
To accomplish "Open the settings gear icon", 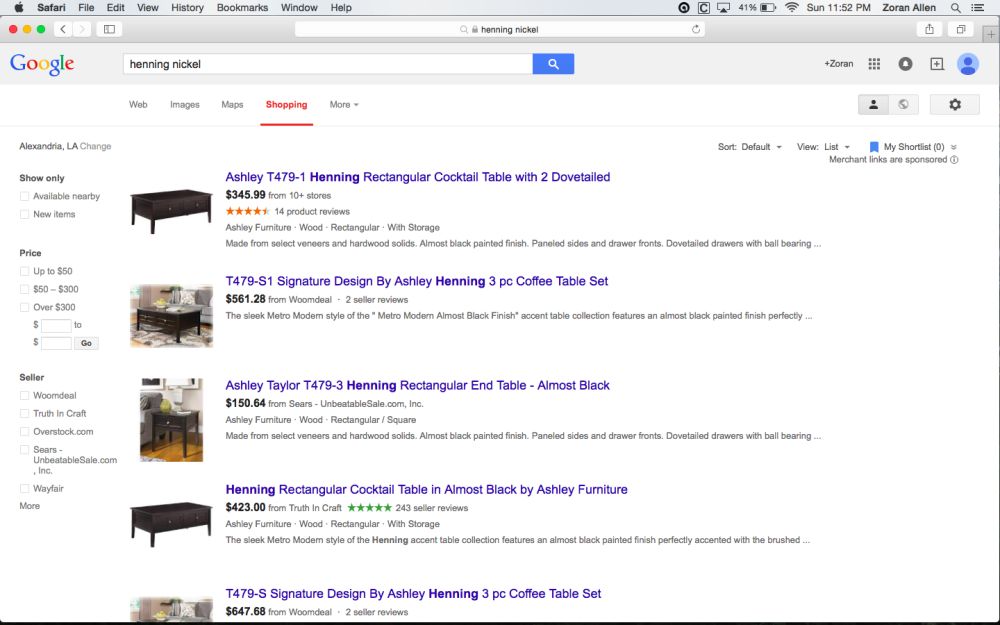I will click(x=955, y=105).
